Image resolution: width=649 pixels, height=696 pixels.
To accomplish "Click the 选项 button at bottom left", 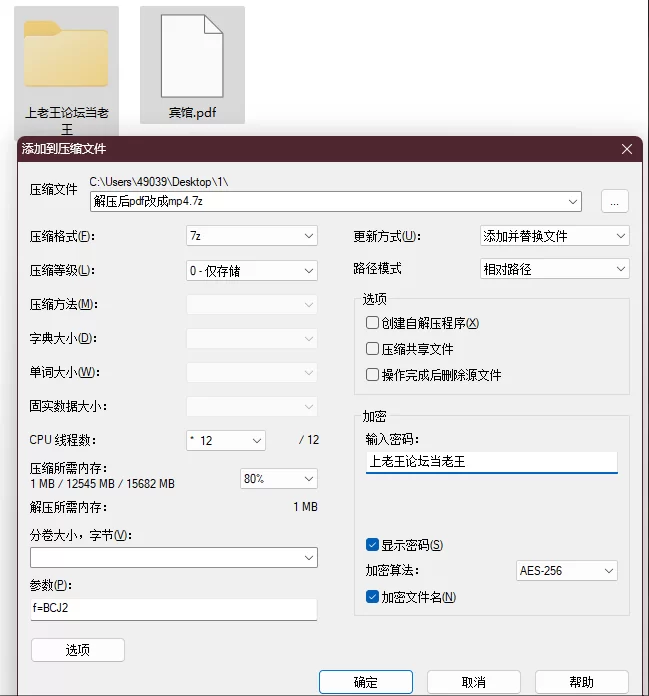I will [78, 650].
